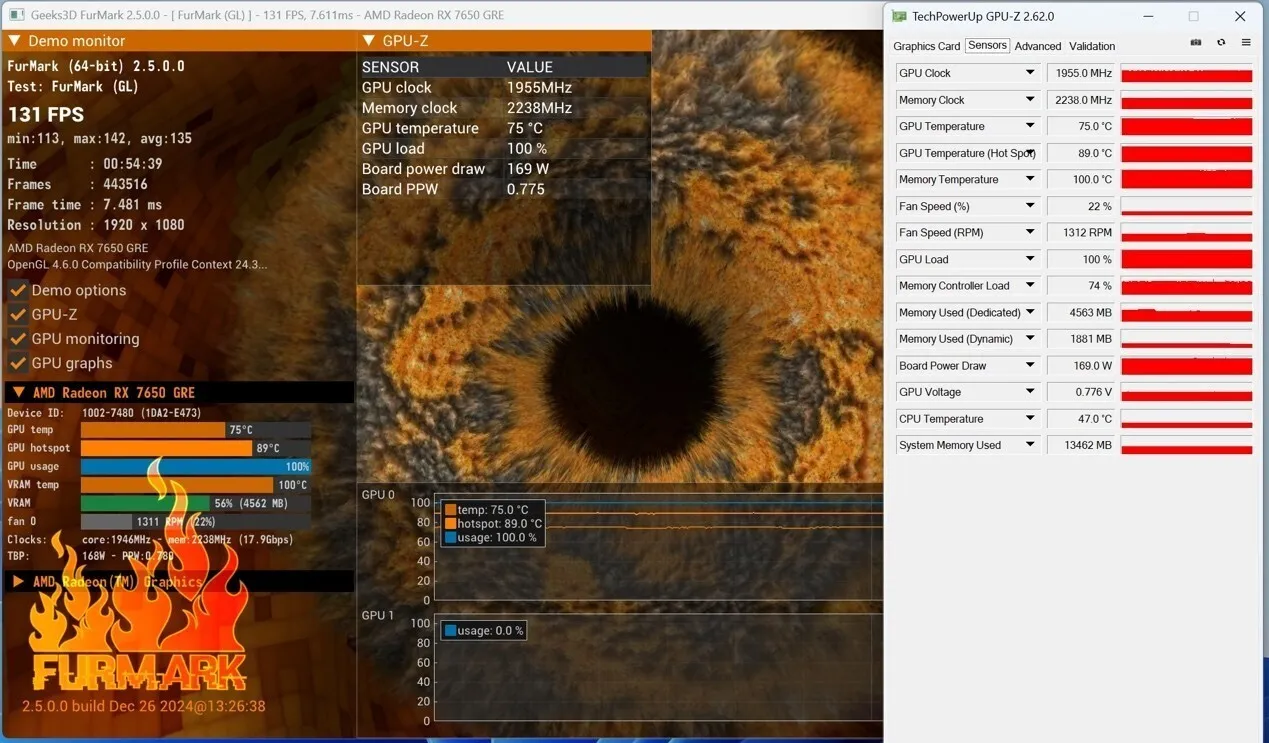Toggle the GPU-Z checkbox in FurMark
This screenshot has height=743, width=1269.
[x=17, y=314]
